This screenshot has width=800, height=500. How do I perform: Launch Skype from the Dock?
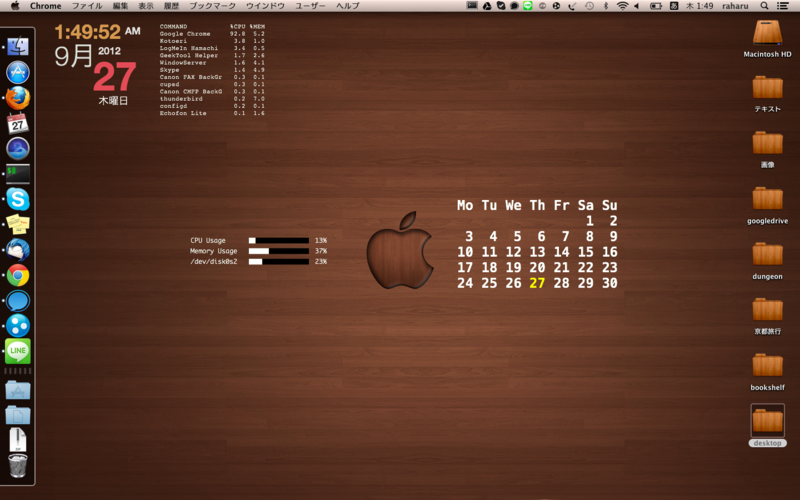(x=17, y=199)
